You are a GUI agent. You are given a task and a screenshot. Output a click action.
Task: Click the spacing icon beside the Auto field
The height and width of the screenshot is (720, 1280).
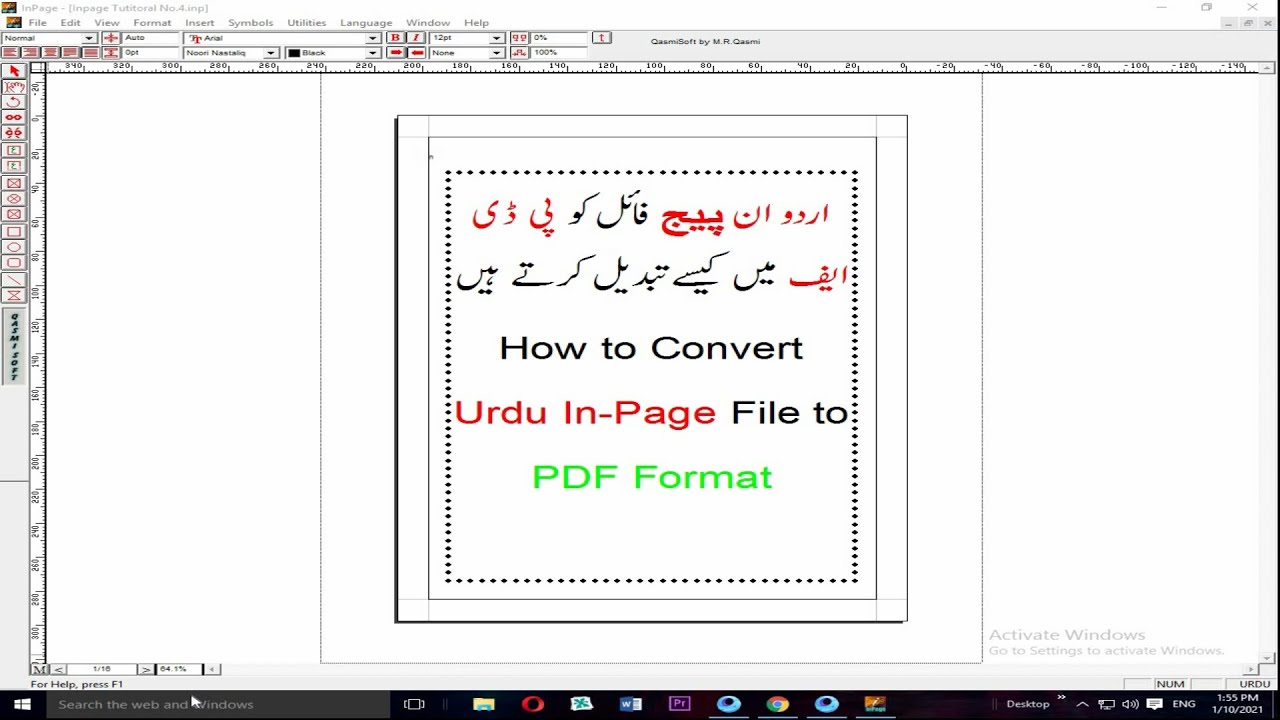coord(111,38)
